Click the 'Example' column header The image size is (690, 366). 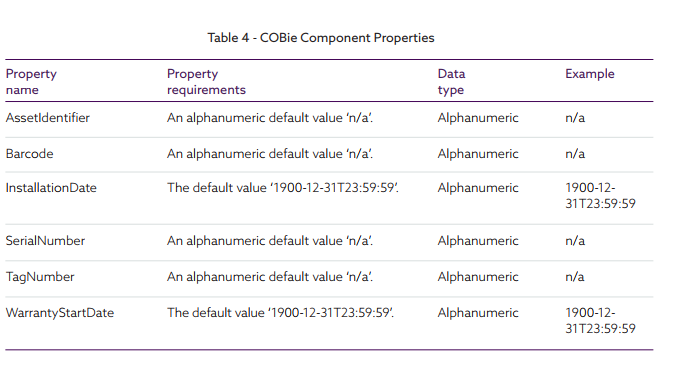coord(590,74)
